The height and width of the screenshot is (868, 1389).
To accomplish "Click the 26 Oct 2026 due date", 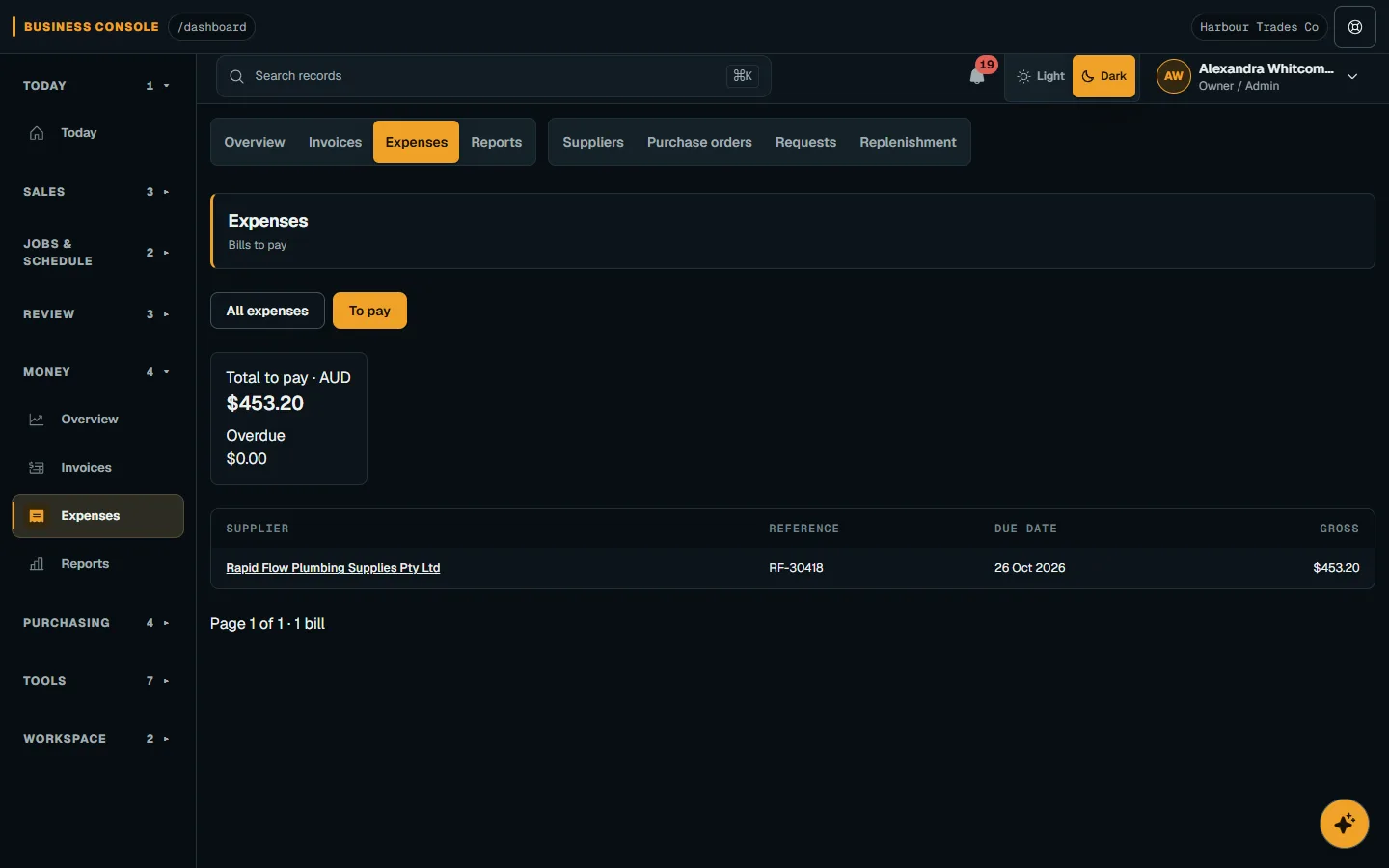I will point(1030,568).
